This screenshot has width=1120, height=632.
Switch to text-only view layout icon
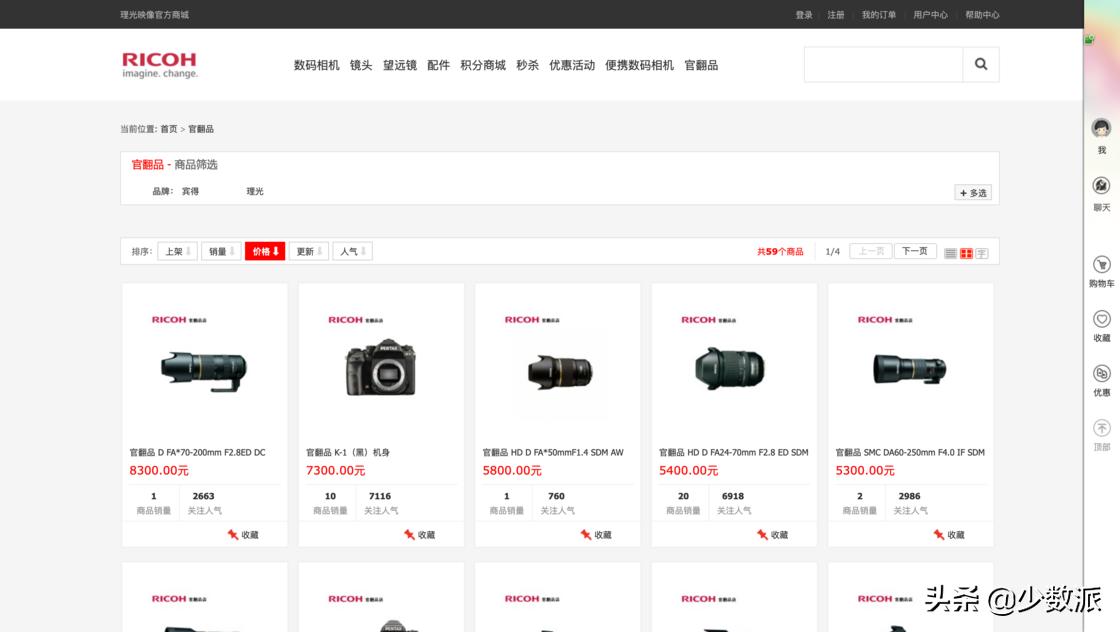[x=981, y=253]
